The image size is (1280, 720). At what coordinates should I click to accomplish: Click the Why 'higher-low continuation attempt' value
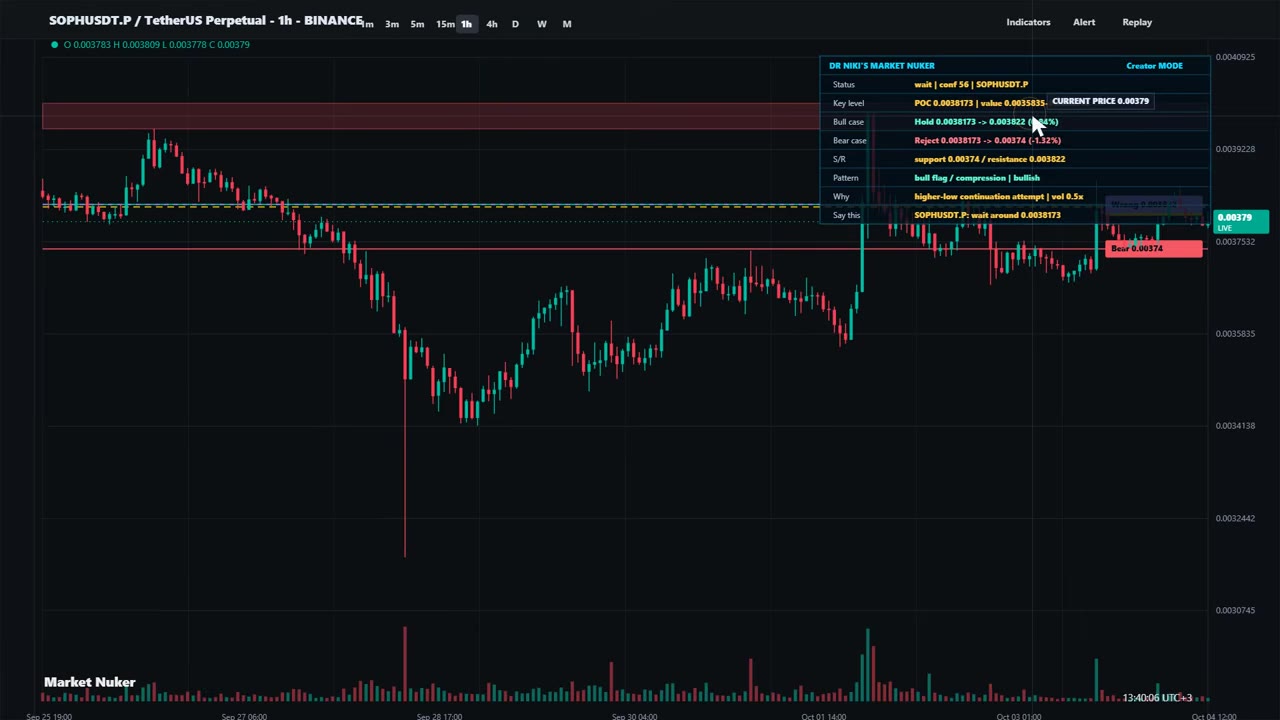[998, 197]
